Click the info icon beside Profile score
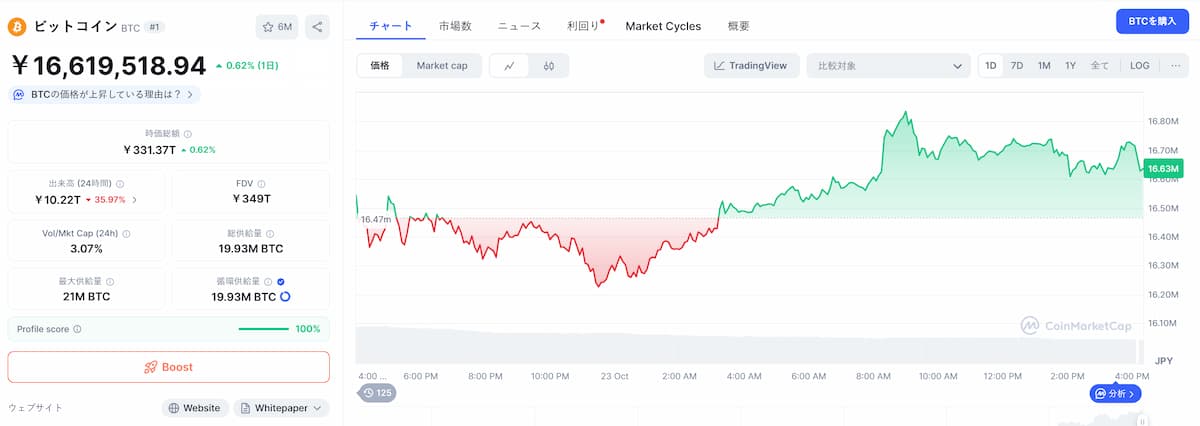 tap(77, 329)
